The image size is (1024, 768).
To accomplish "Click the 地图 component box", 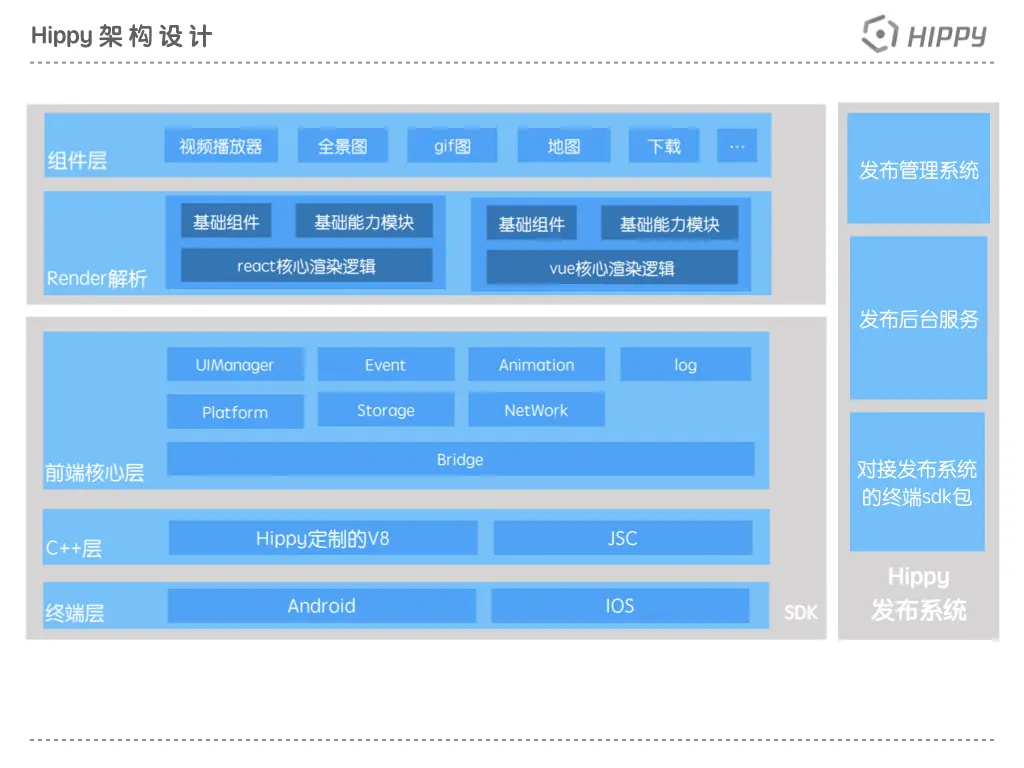I will pyautogui.click(x=564, y=146).
